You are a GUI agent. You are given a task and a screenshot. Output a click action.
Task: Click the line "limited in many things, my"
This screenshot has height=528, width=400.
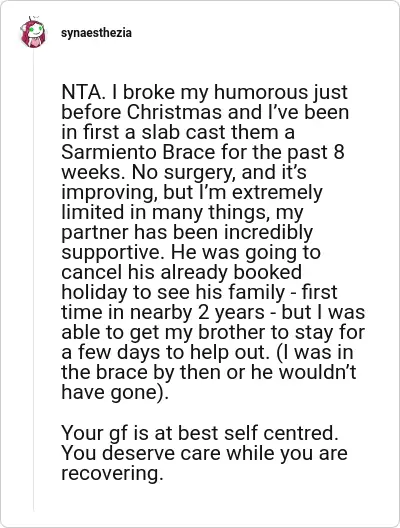point(182,212)
